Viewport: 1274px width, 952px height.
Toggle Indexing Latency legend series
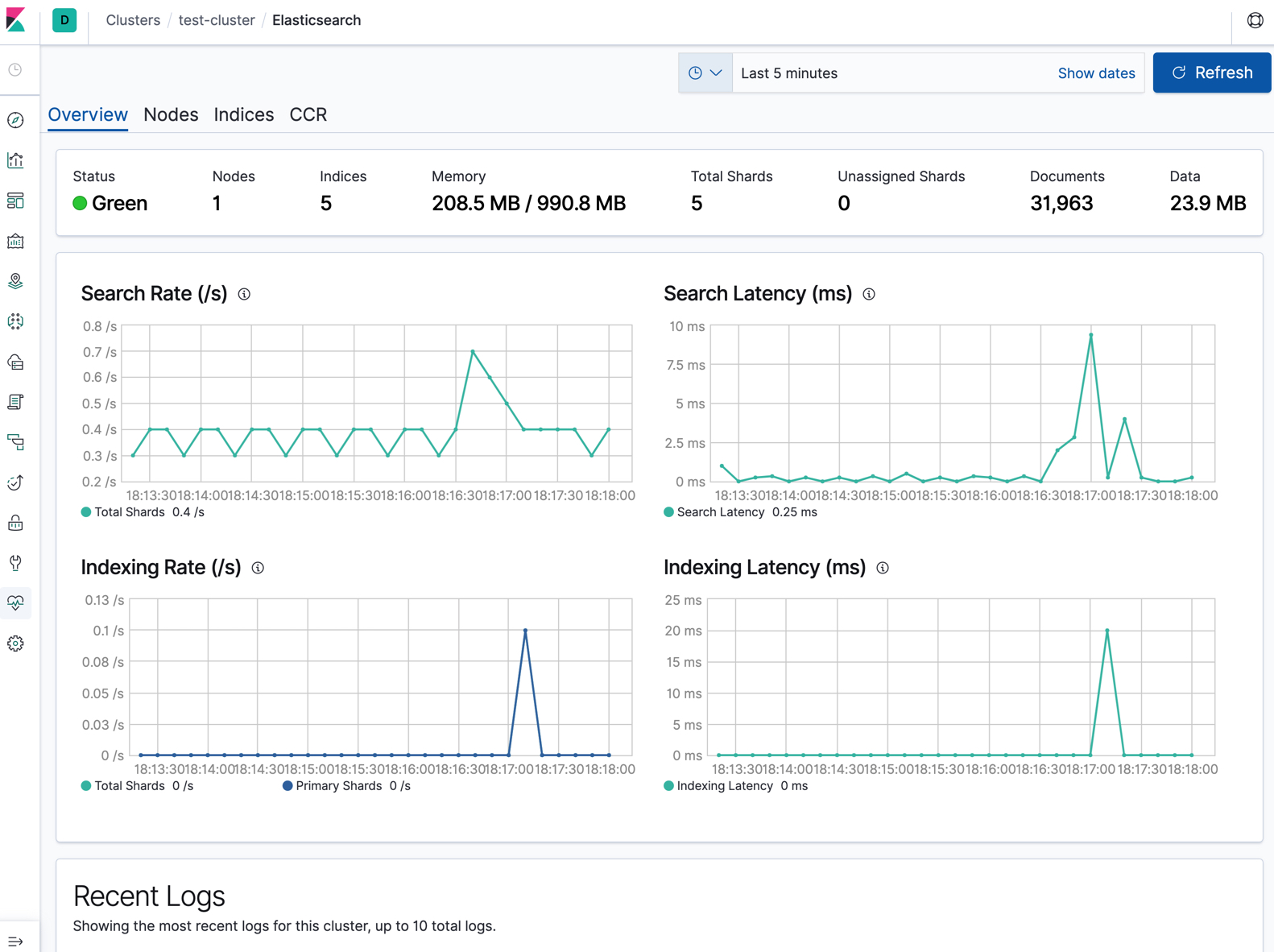coord(724,786)
